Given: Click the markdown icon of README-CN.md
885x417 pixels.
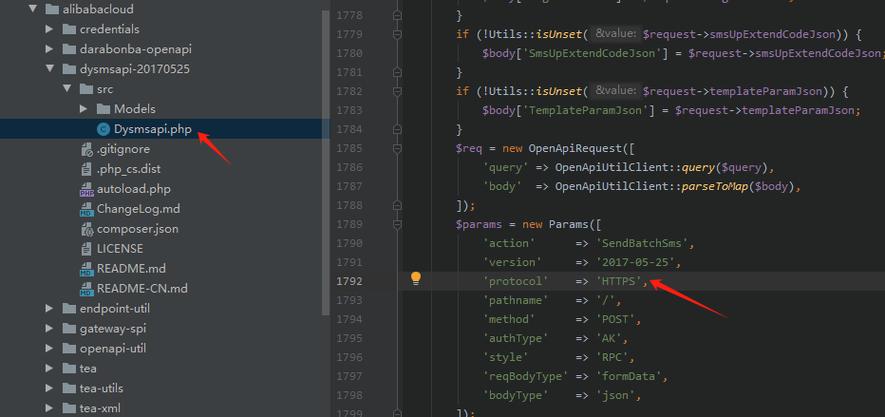Looking at the screenshot, I should (x=87, y=289).
